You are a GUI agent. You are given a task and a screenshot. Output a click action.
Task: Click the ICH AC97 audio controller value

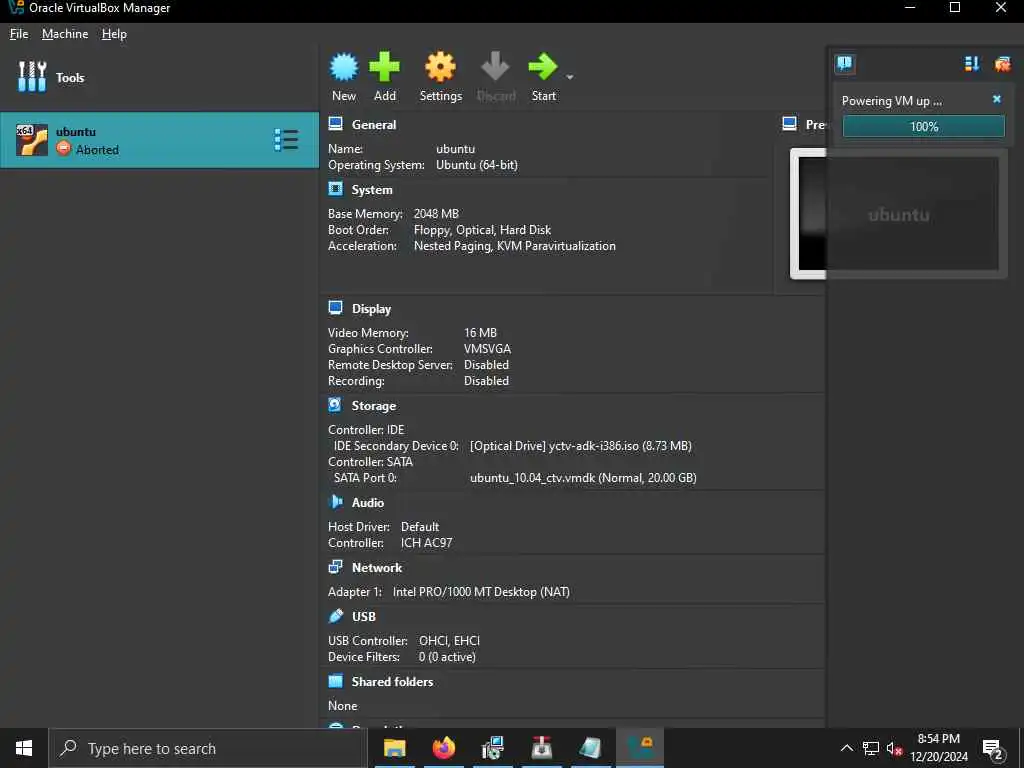coord(426,543)
